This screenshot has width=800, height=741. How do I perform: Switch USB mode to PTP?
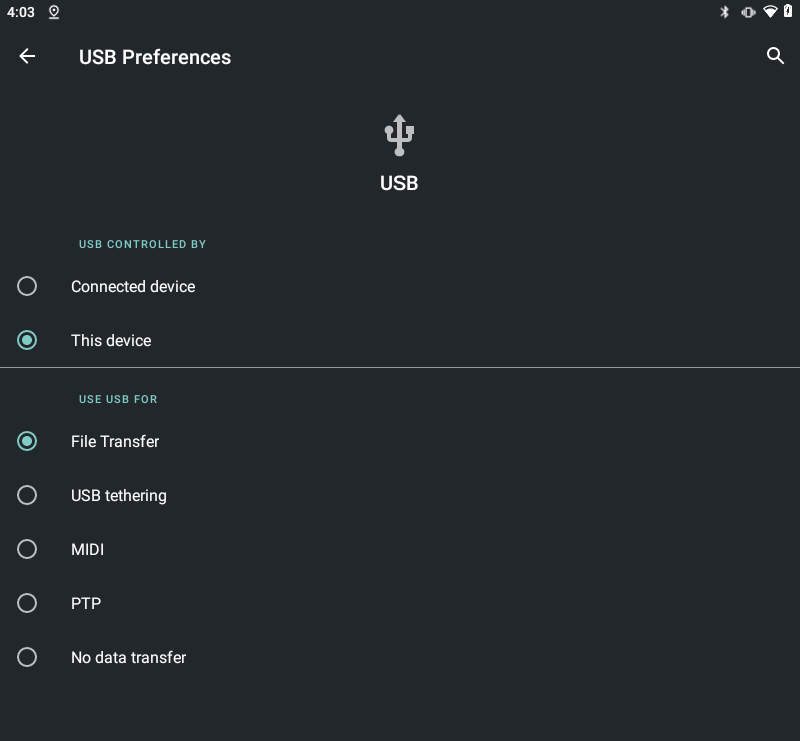(x=86, y=603)
